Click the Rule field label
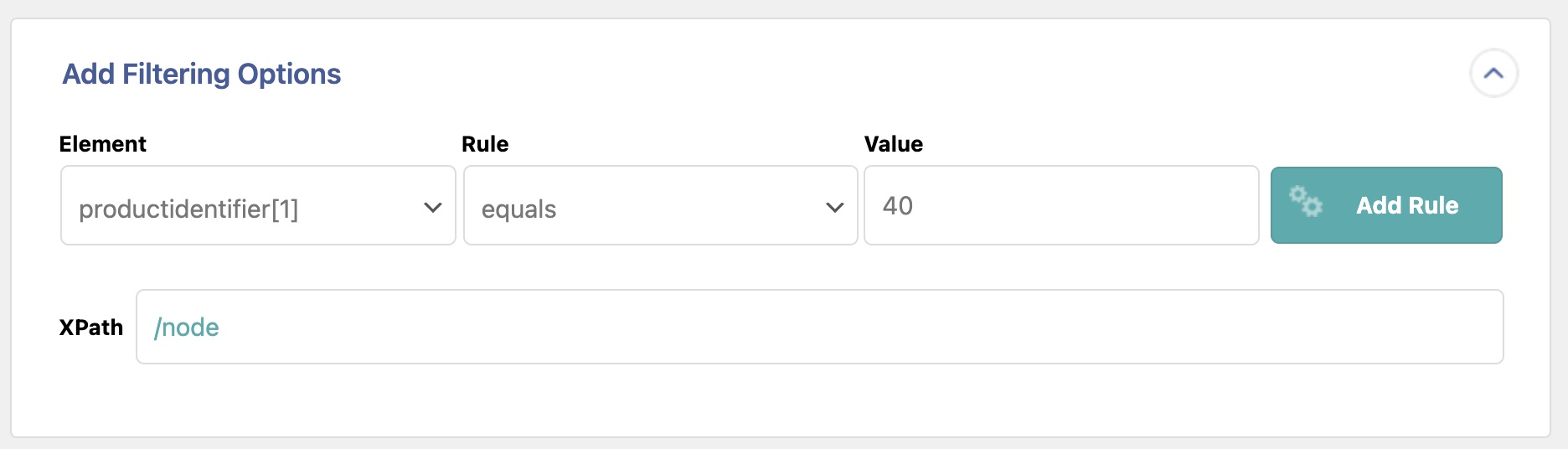This screenshot has width=1568, height=449. 485,144
